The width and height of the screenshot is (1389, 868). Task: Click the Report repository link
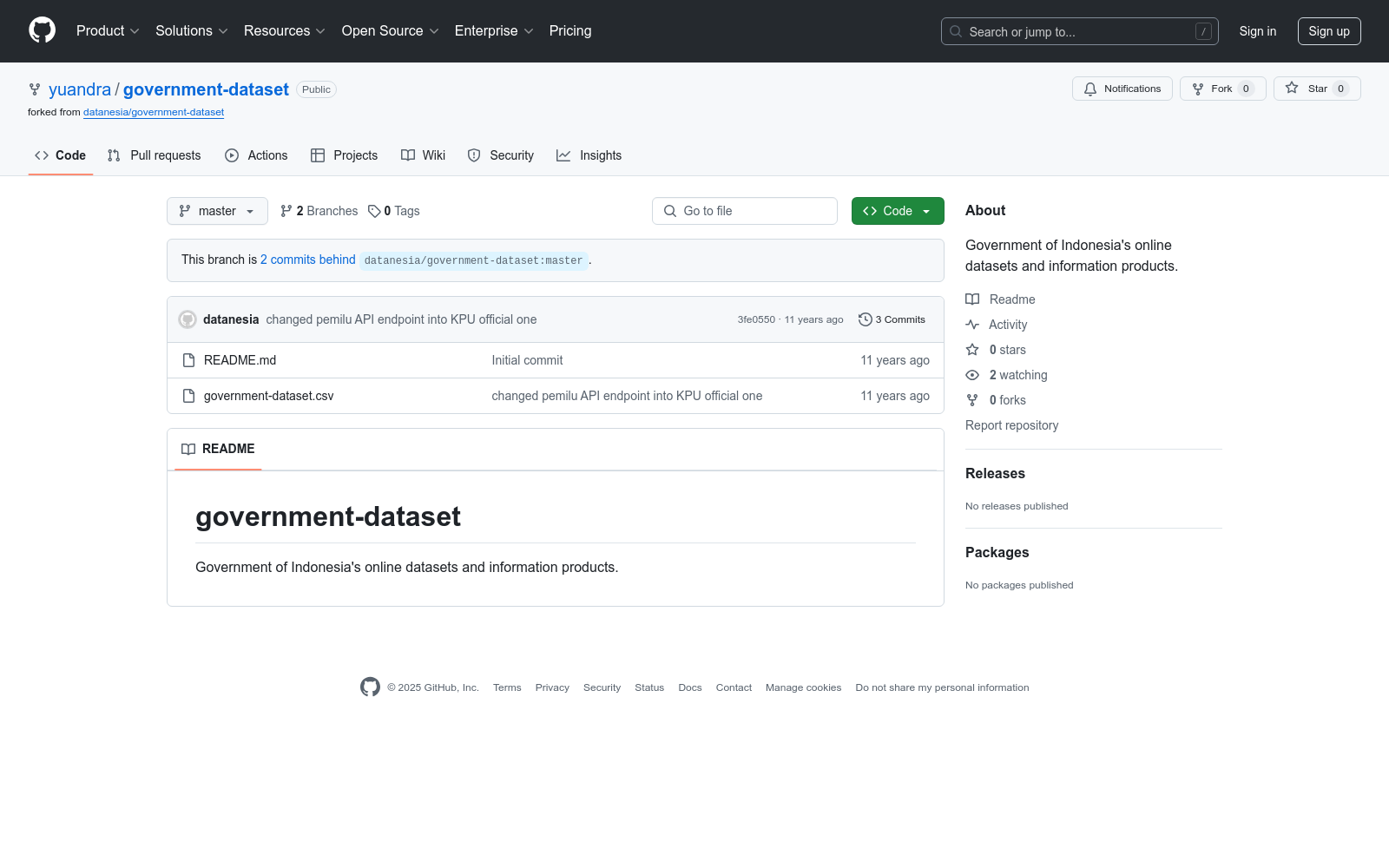(x=1011, y=425)
